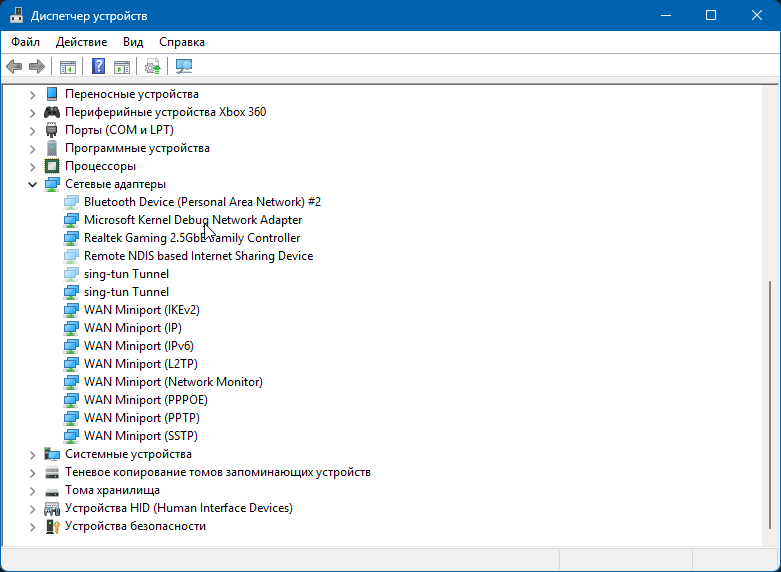Click the Процессоры chip icon
This screenshot has height=572, width=781.
[x=52, y=166]
